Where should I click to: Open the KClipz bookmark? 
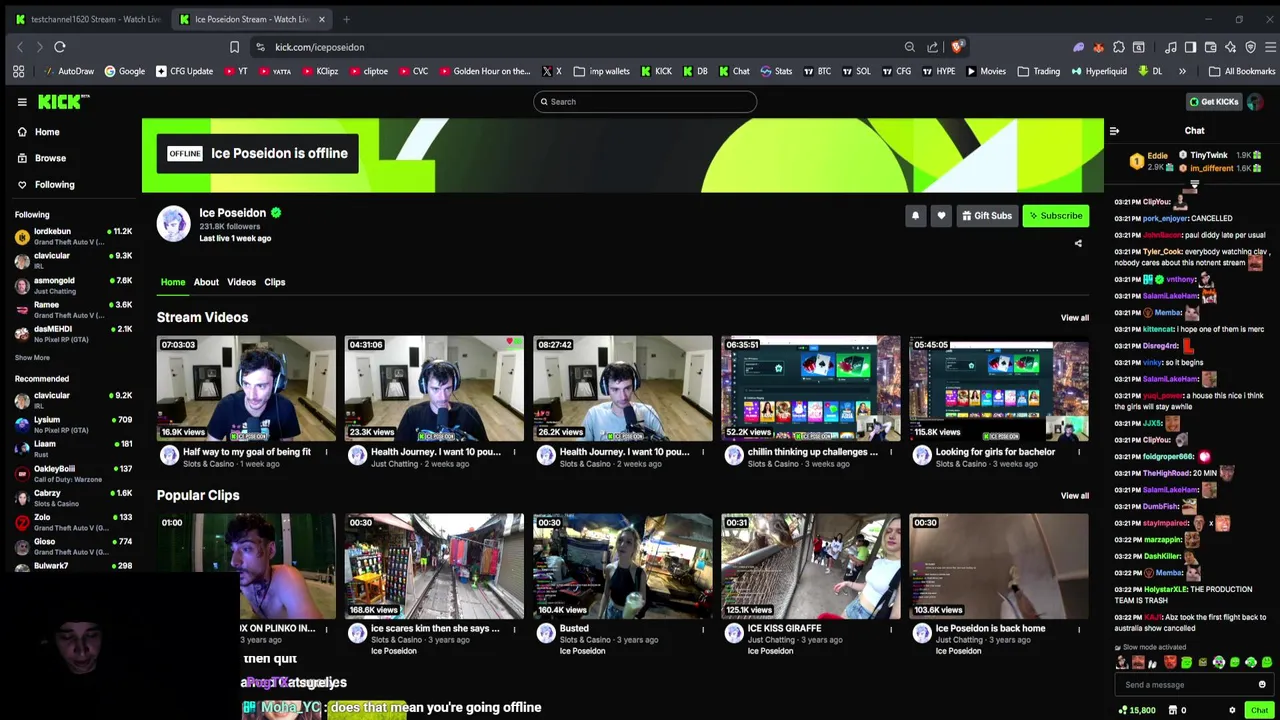click(x=319, y=71)
